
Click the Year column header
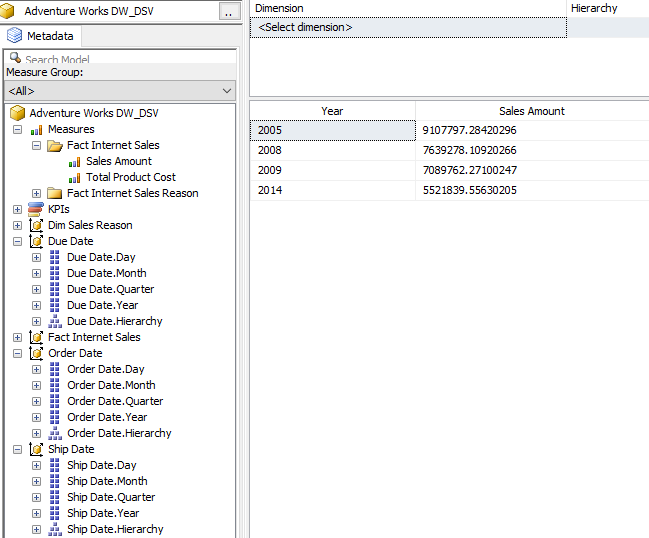(x=332, y=111)
